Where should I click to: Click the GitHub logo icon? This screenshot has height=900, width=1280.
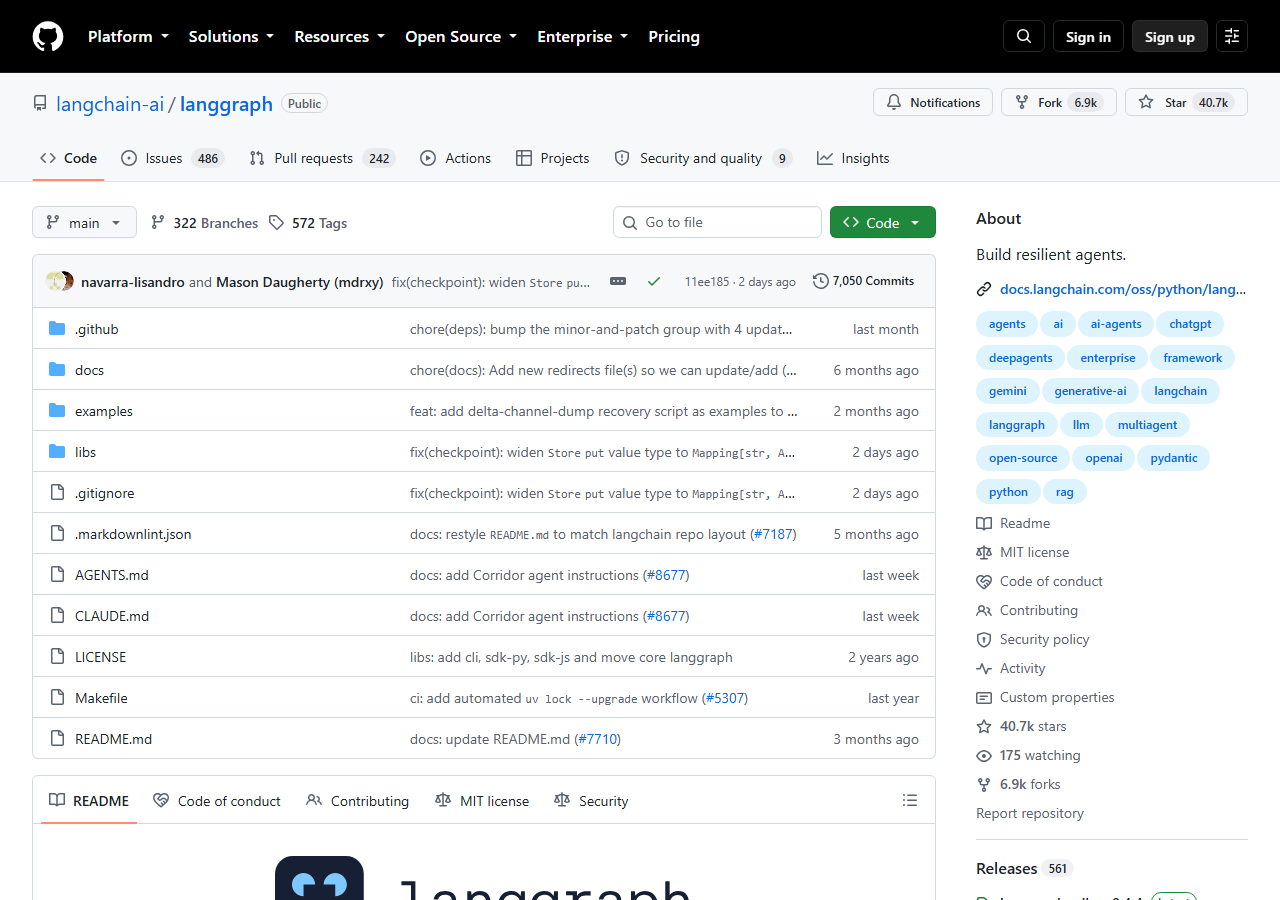pos(48,36)
